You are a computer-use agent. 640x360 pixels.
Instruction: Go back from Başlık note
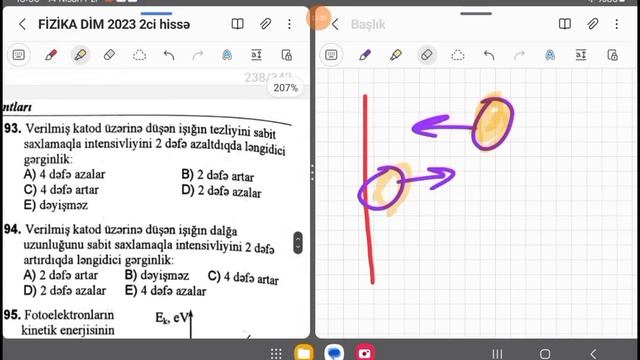335,24
